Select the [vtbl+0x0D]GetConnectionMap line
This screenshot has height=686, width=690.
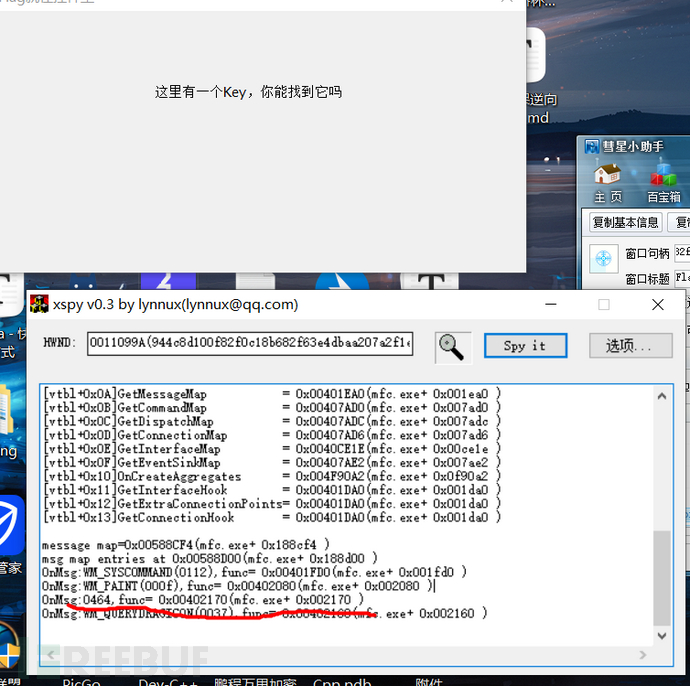pyautogui.click(x=272, y=435)
